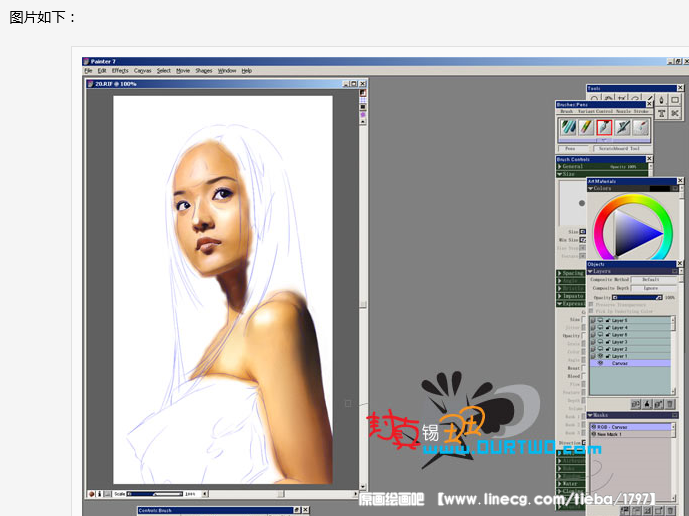Select Layer 2 in the layers list
This screenshot has width=689, height=516.
[x=630, y=349]
